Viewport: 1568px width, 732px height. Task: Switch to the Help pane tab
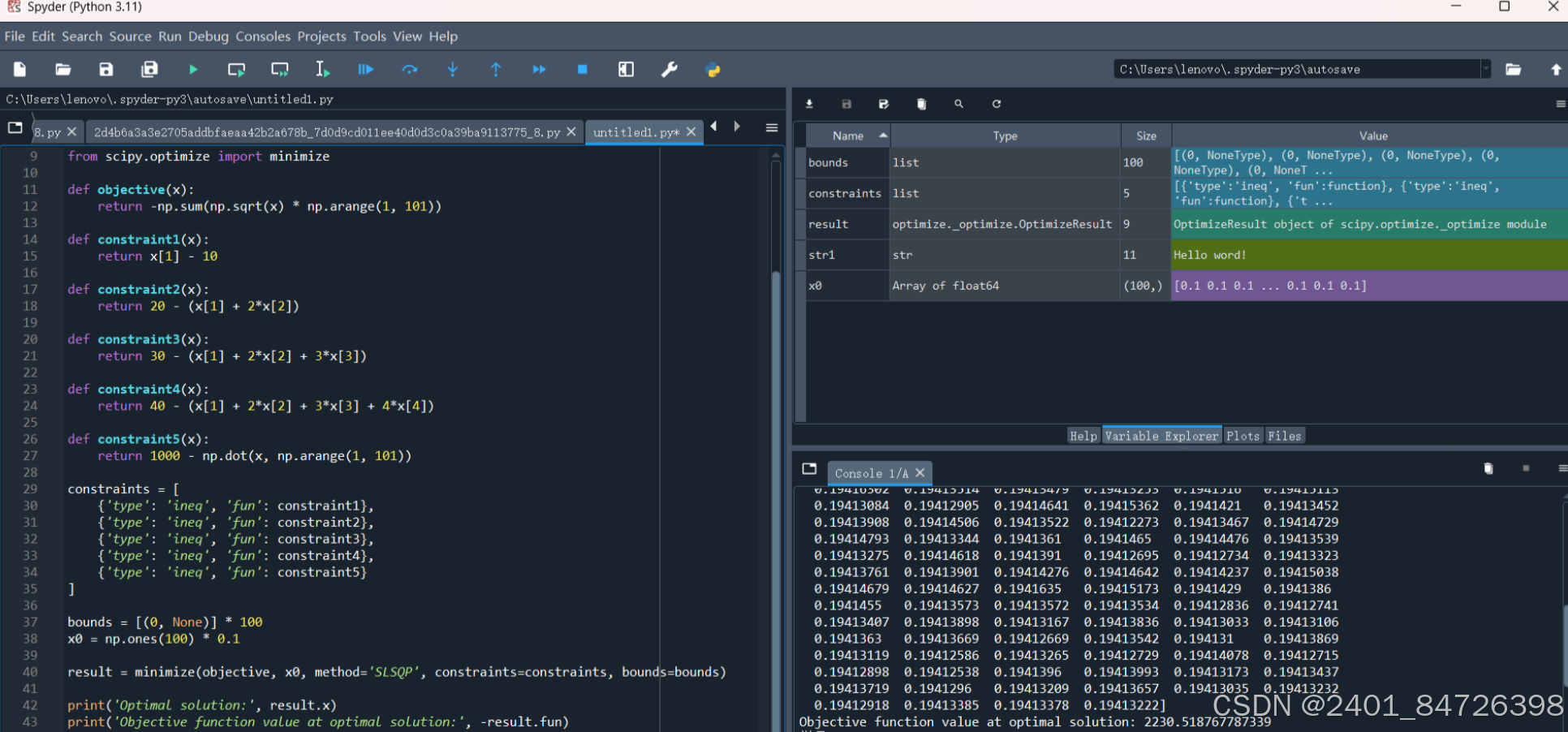tap(1083, 436)
